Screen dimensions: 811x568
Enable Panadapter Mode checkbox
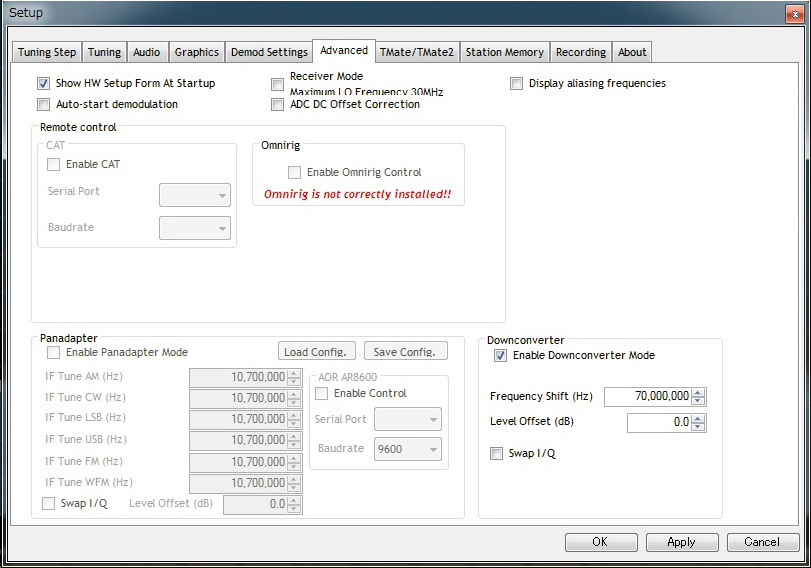tap(53, 352)
